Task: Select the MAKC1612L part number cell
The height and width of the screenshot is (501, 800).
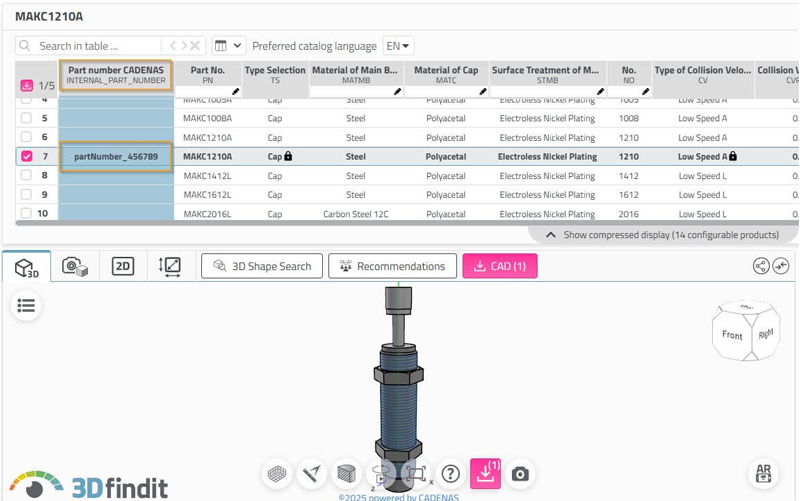Action: point(208,194)
